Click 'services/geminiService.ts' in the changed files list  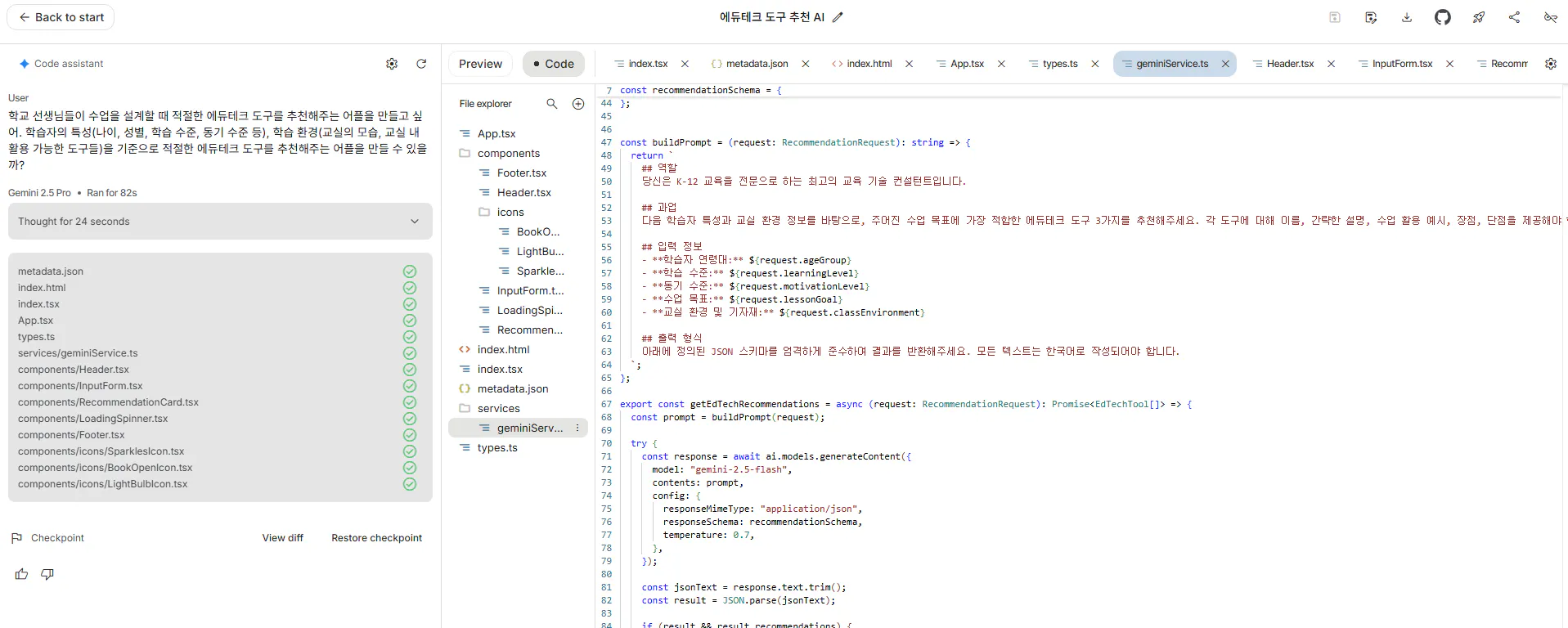(x=78, y=353)
